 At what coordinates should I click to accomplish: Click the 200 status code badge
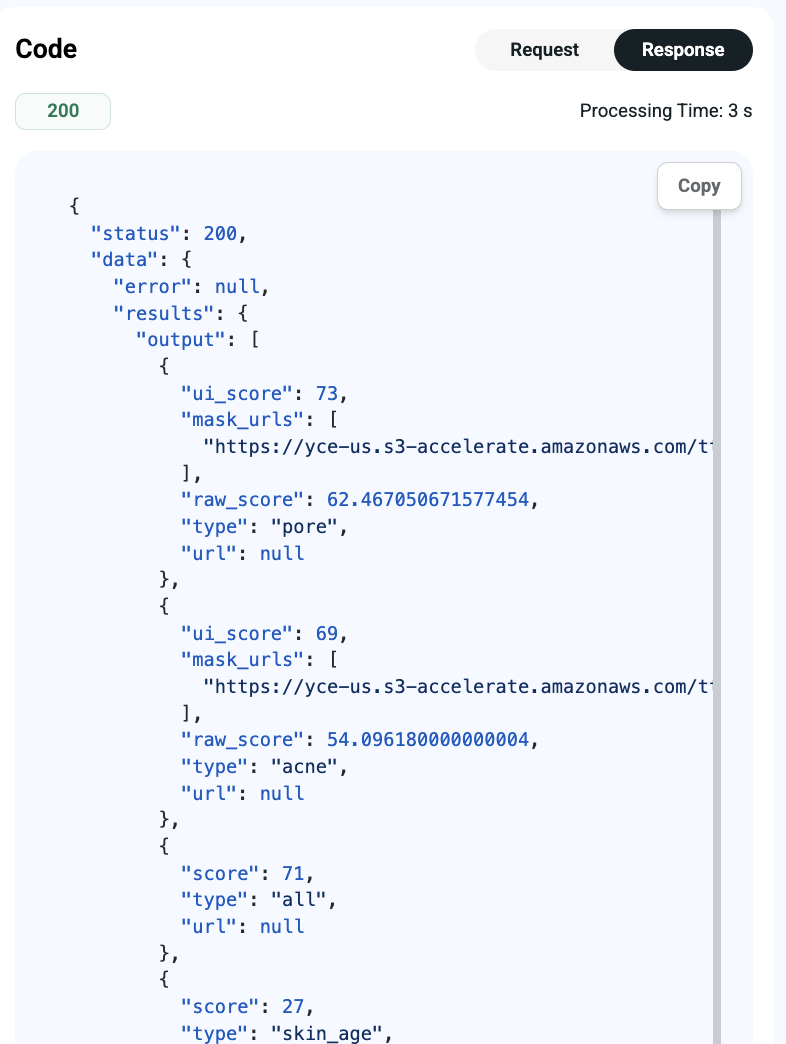63,111
